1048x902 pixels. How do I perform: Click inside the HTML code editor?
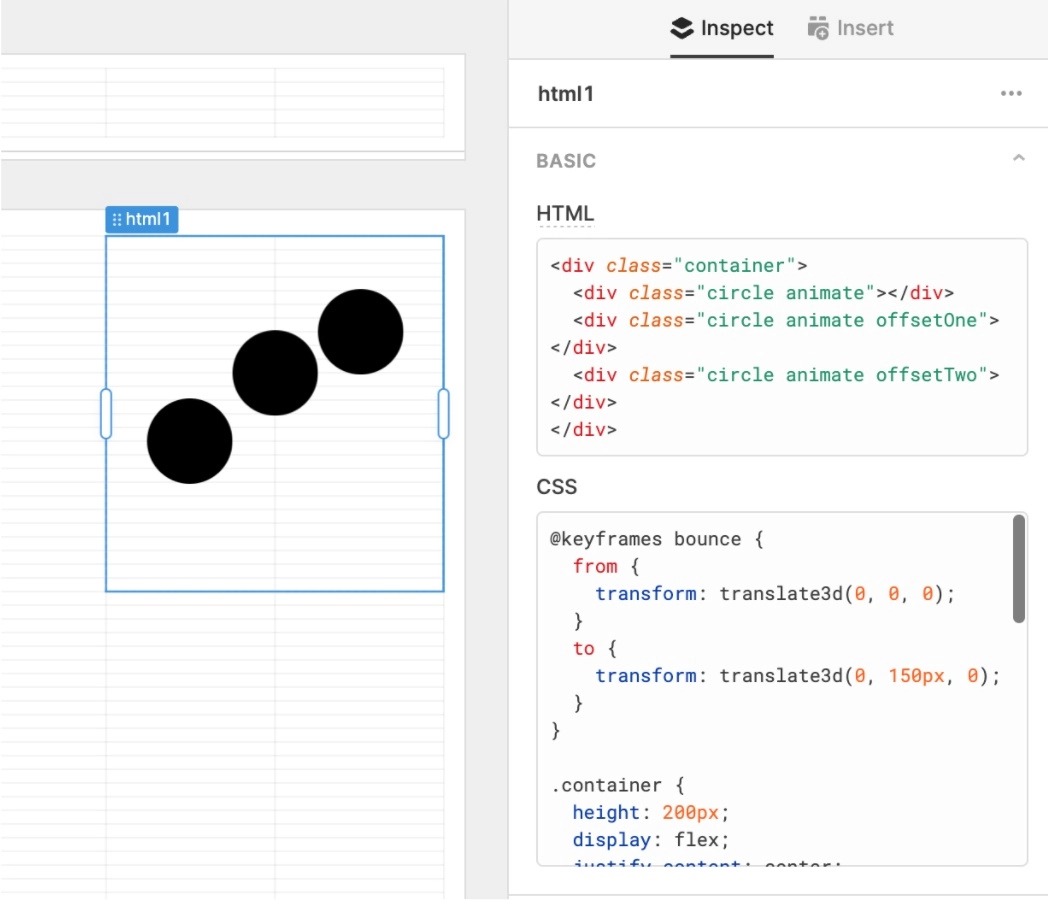point(781,347)
